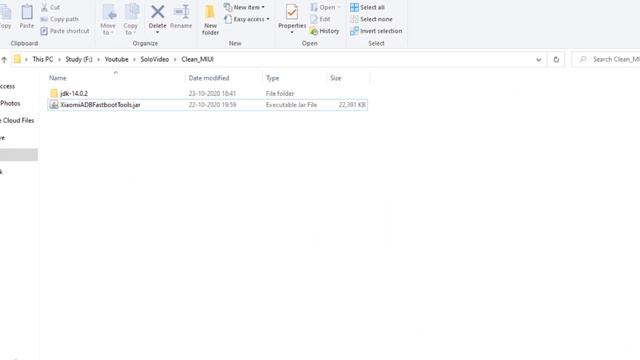
Task: Open the New item dropdown
Action: [244, 7]
